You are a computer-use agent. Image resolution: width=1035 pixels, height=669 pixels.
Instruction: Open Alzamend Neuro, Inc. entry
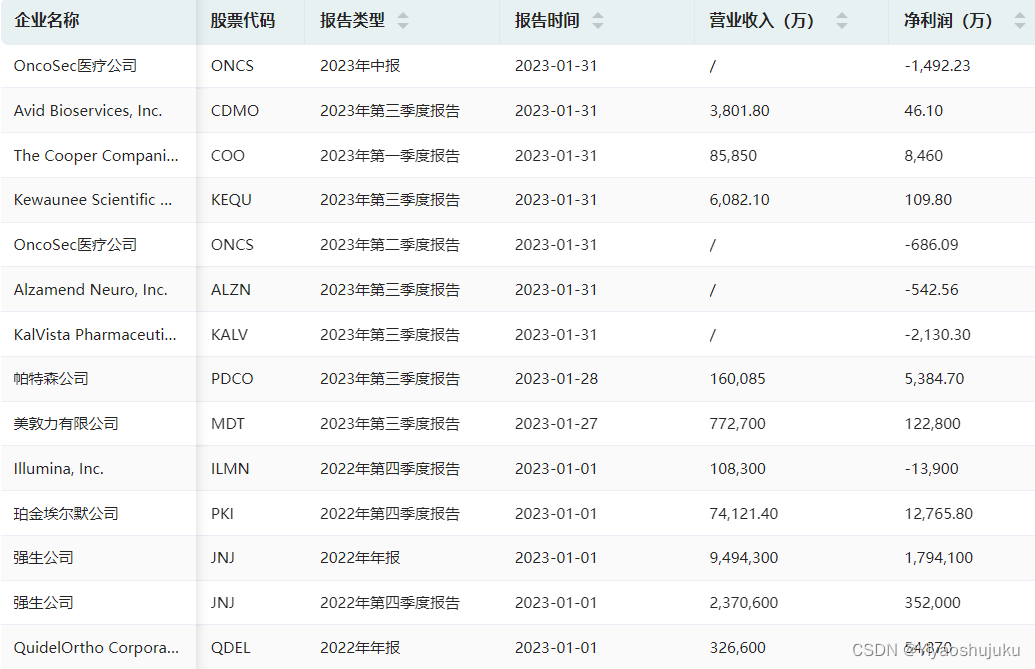coord(90,290)
